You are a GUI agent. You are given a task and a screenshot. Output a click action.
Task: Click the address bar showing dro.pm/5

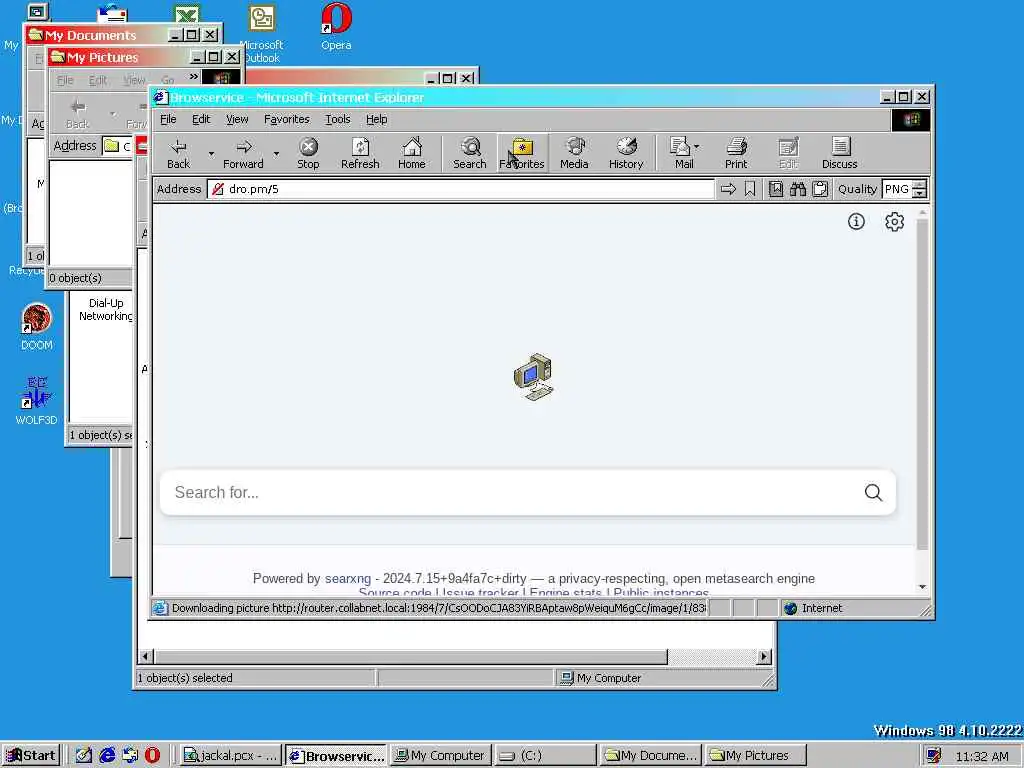[x=460, y=189]
